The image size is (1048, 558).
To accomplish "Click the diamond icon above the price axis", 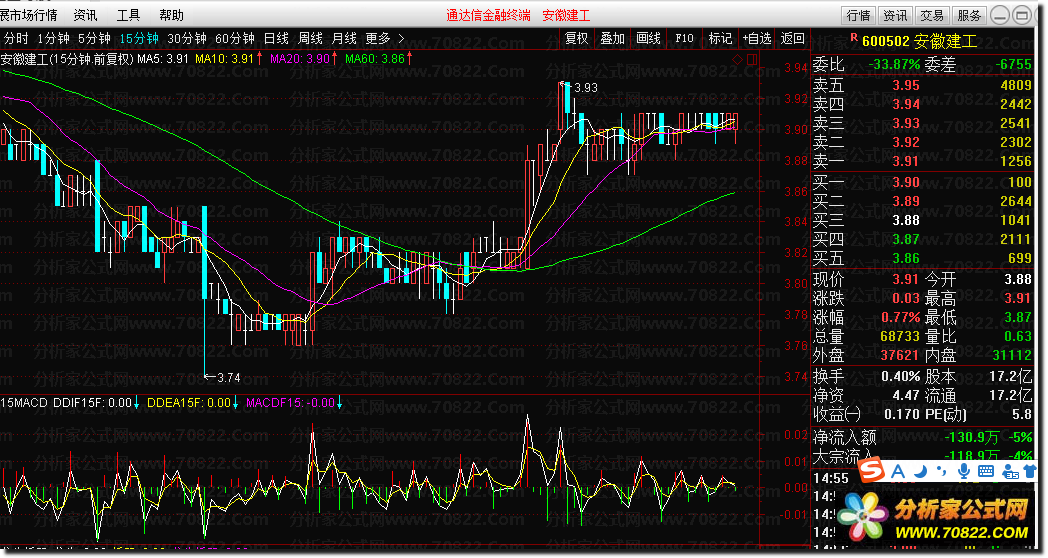I will [x=737, y=59].
